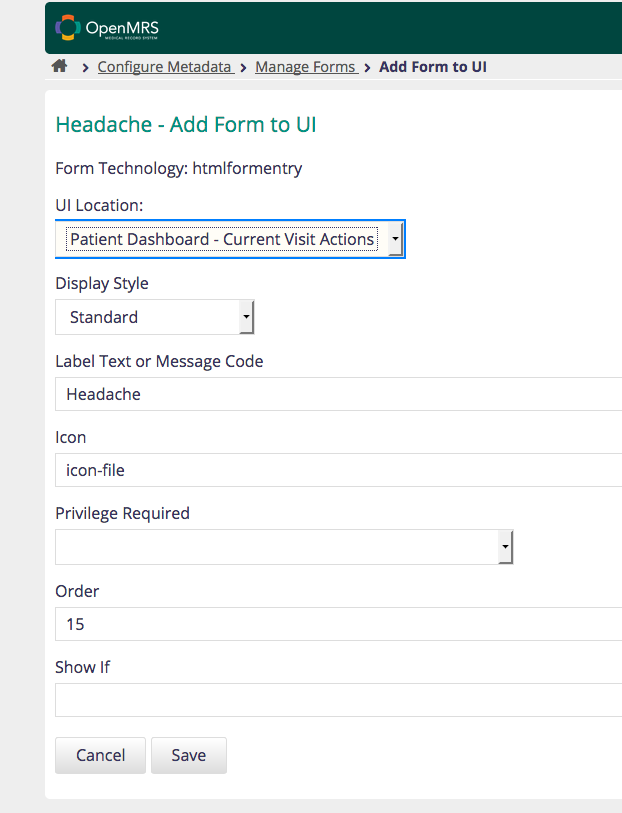Click the Privilege Required label
Viewport: 622px width, 813px height.
point(122,513)
